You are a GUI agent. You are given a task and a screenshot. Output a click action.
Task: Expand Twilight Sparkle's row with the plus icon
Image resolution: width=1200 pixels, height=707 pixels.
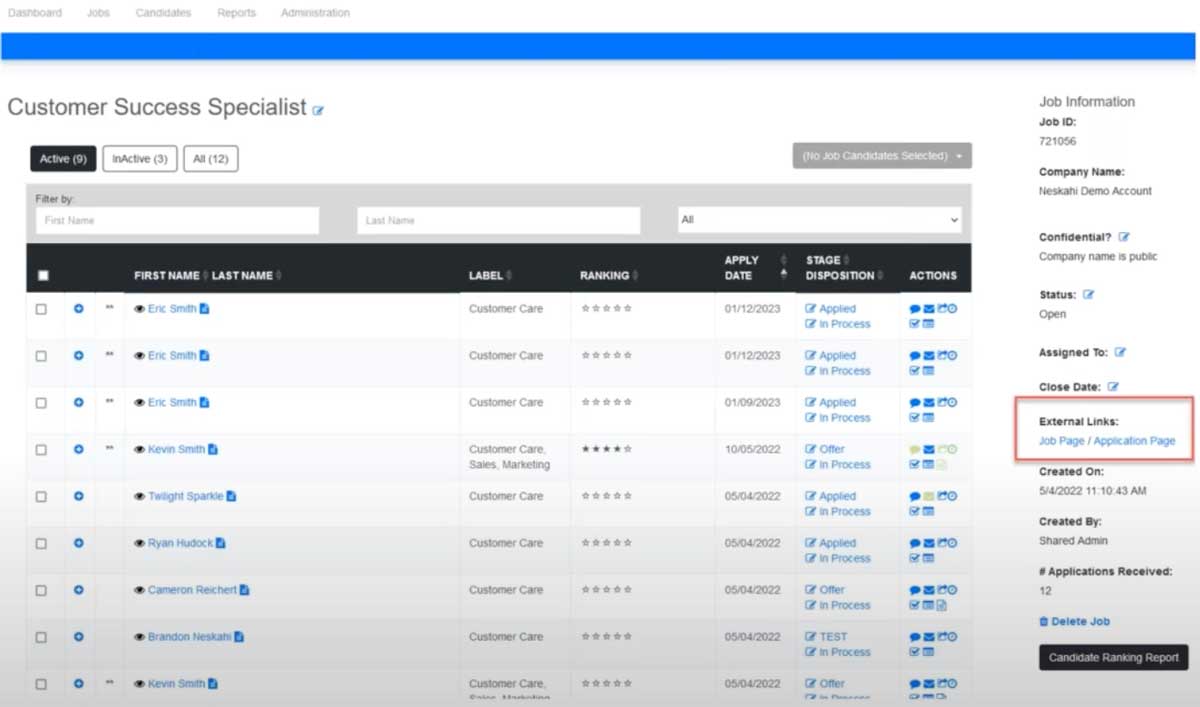pos(79,495)
